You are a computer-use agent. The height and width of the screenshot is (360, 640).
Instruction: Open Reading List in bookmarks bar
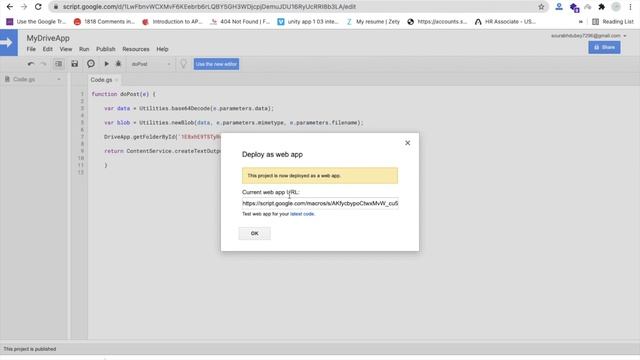(x=613, y=22)
